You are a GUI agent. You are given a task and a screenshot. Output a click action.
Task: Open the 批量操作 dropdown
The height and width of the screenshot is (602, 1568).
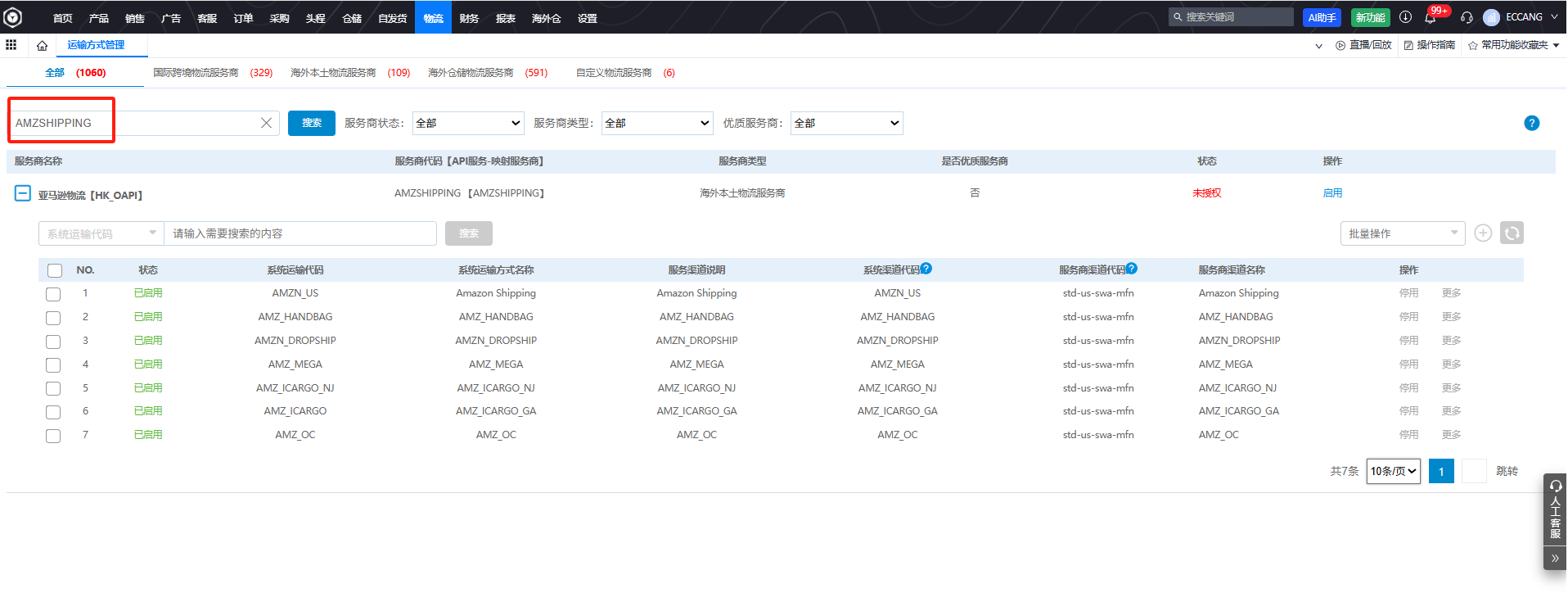[x=1403, y=233]
